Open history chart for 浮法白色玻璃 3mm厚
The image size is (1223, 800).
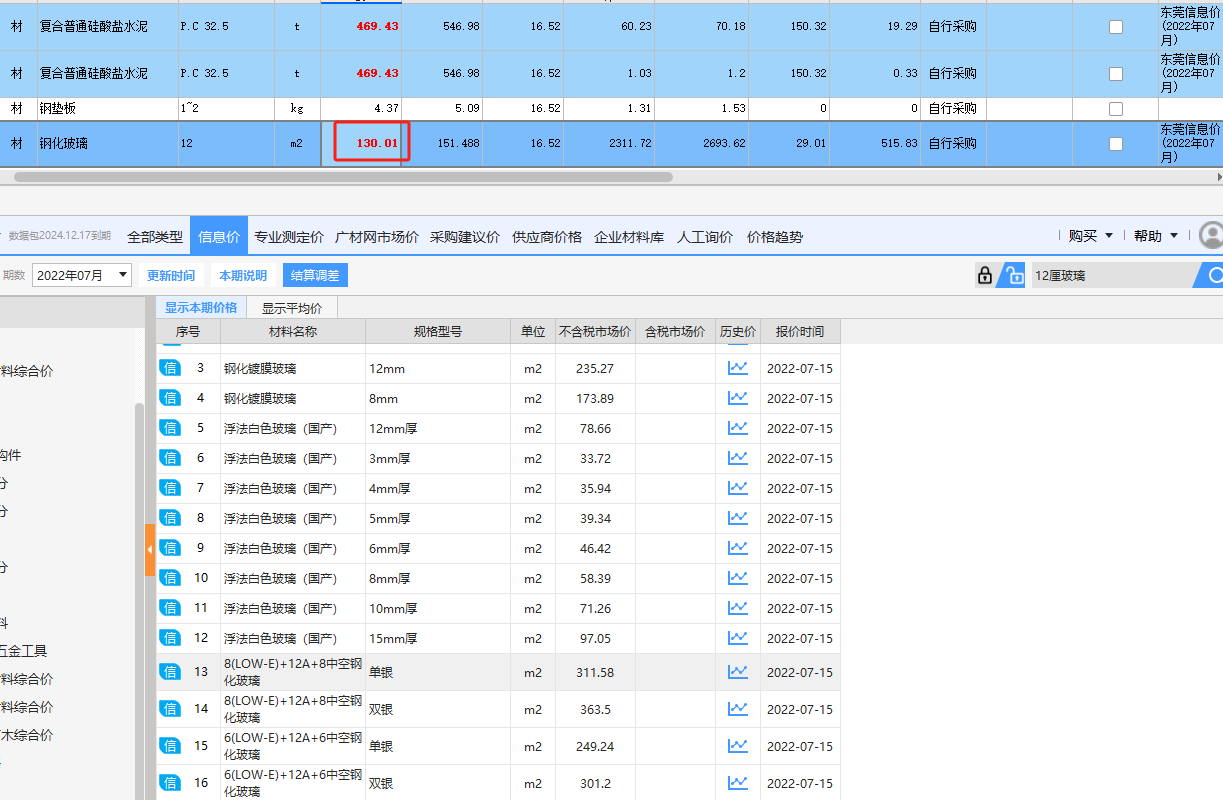[738, 458]
